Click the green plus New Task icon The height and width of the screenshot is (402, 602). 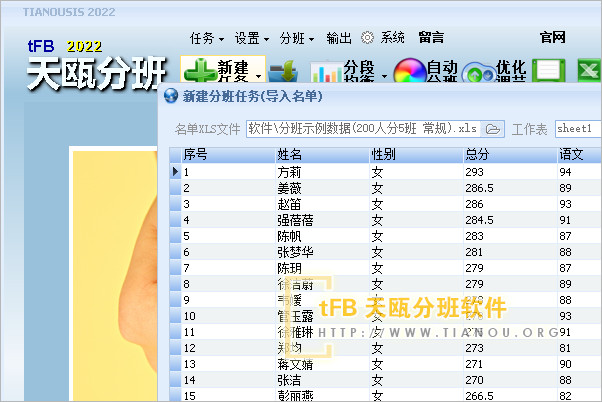pos(200,71)
